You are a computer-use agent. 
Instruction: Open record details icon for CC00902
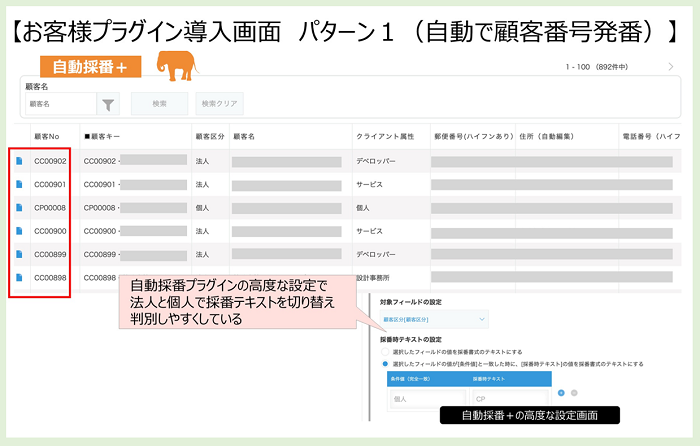tap(19, 160)
